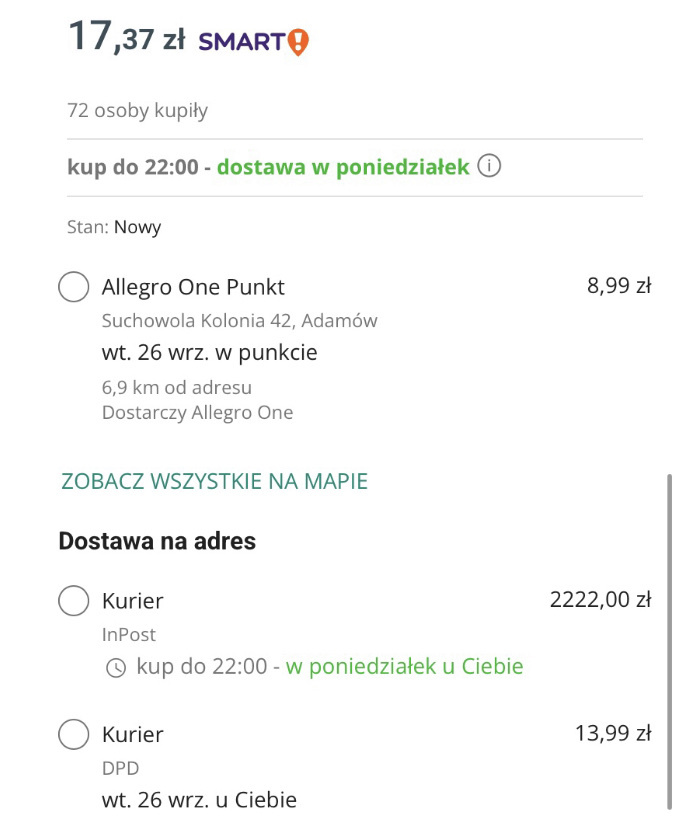680x824 pixels.
Task: Click the 8,99 zł delivery price
Action: click(x=619, y=286)
